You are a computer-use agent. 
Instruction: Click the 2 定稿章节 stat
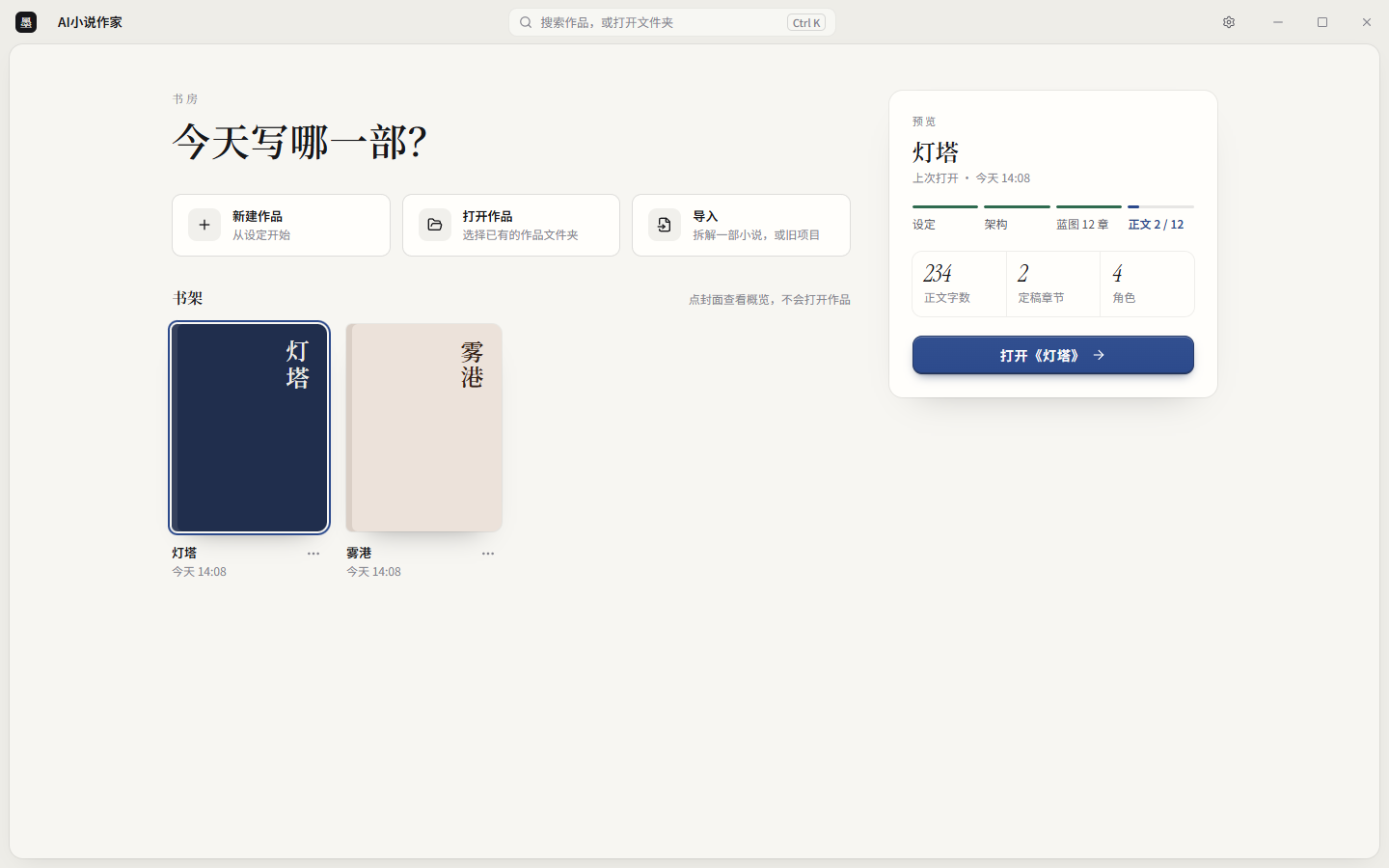(1053, 284)
